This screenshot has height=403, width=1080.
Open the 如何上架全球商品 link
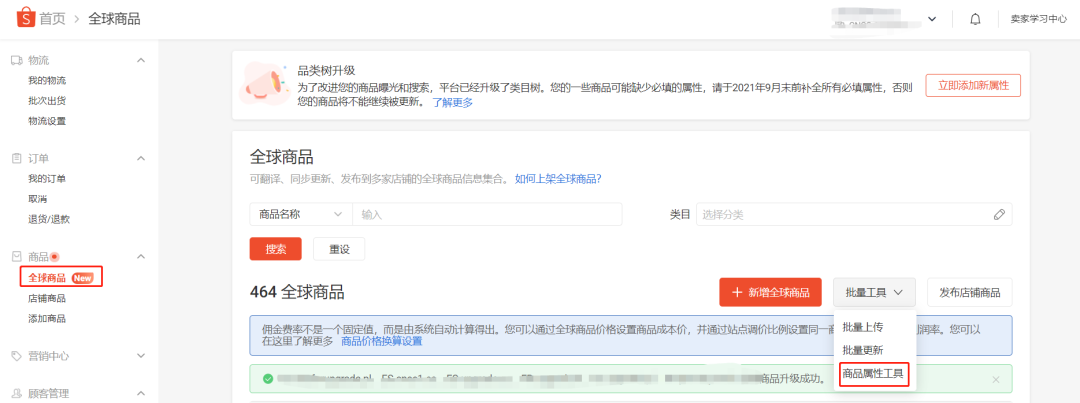pyautogui.click(x=558, y=179)
